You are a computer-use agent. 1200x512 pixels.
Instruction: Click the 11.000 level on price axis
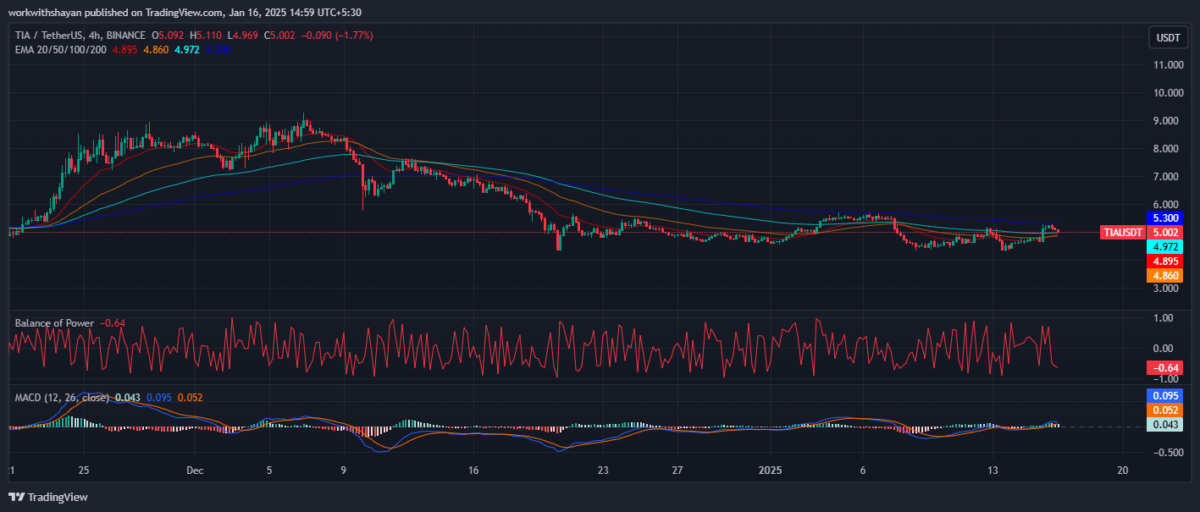pos(1168,65)
